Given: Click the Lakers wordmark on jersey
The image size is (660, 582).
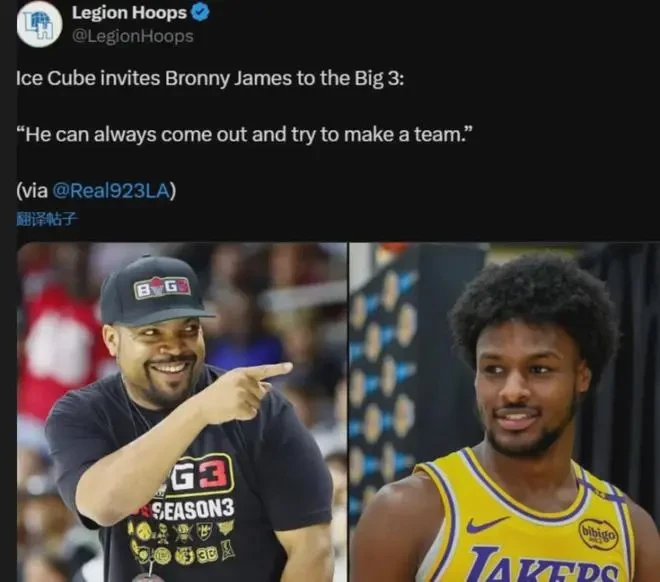Looking at the screenshot, I should pyautogui.click(x=545, y=564).
